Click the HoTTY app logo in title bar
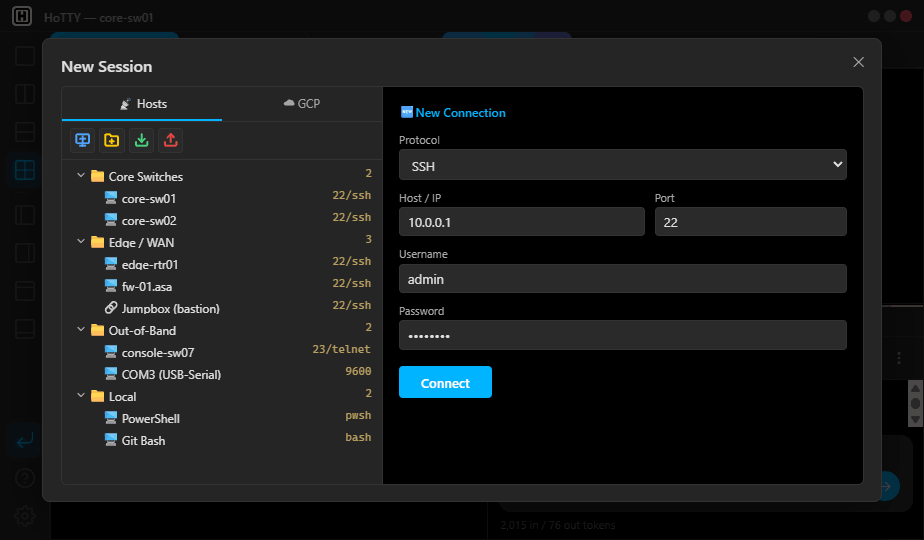Viewport: 924px width, 540px height. [22, 16]
